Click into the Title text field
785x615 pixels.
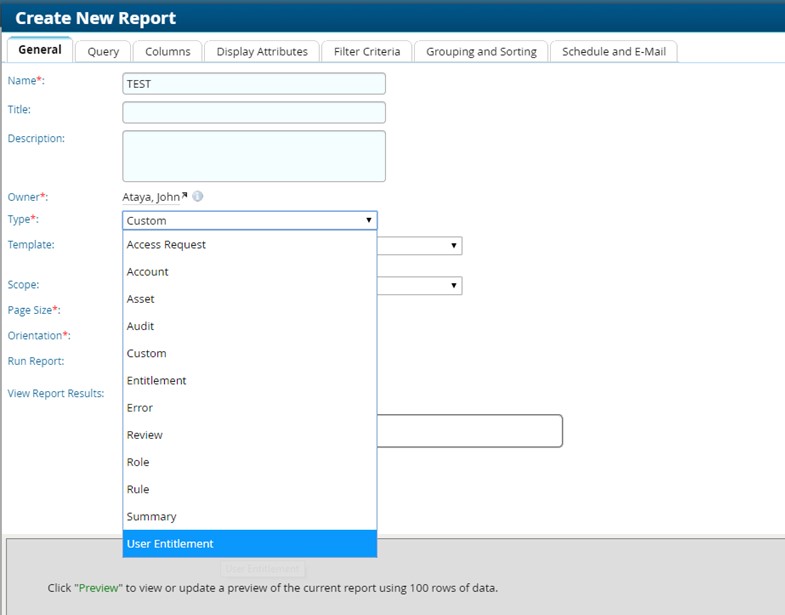coord(253,112)
